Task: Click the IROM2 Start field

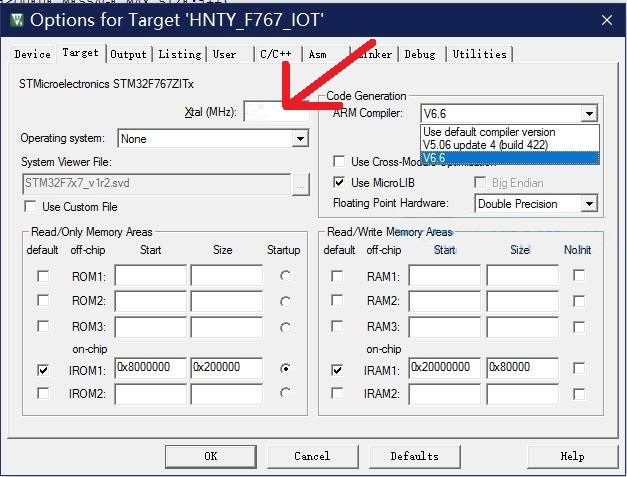Action: [150, 394]
